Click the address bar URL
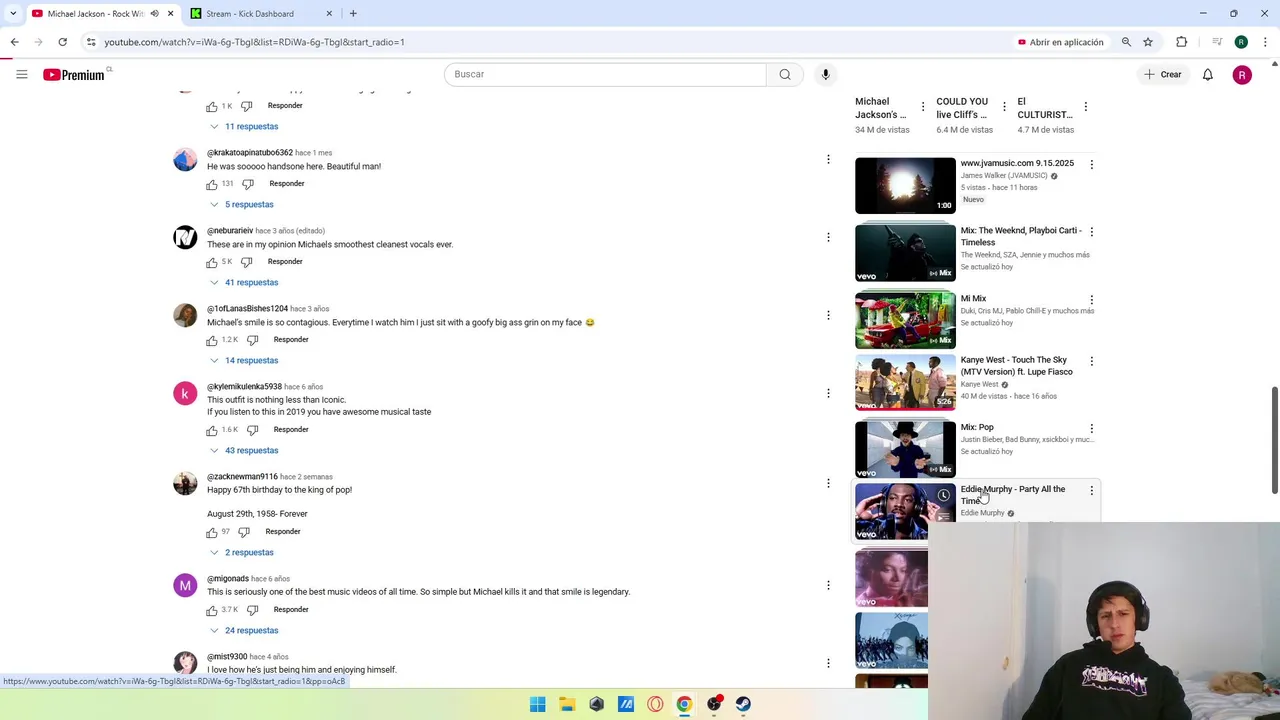 pyautogui.click(x=254, y=42)
